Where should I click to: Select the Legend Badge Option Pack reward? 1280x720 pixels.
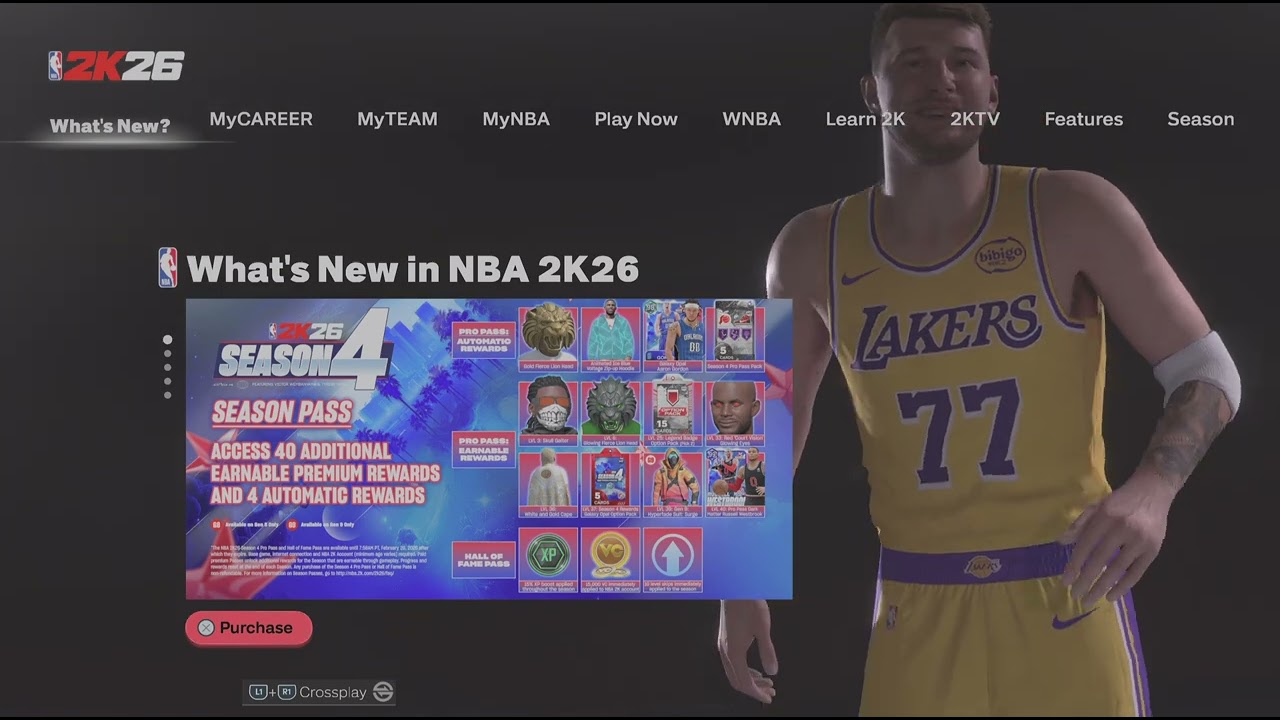pos(673,410)
